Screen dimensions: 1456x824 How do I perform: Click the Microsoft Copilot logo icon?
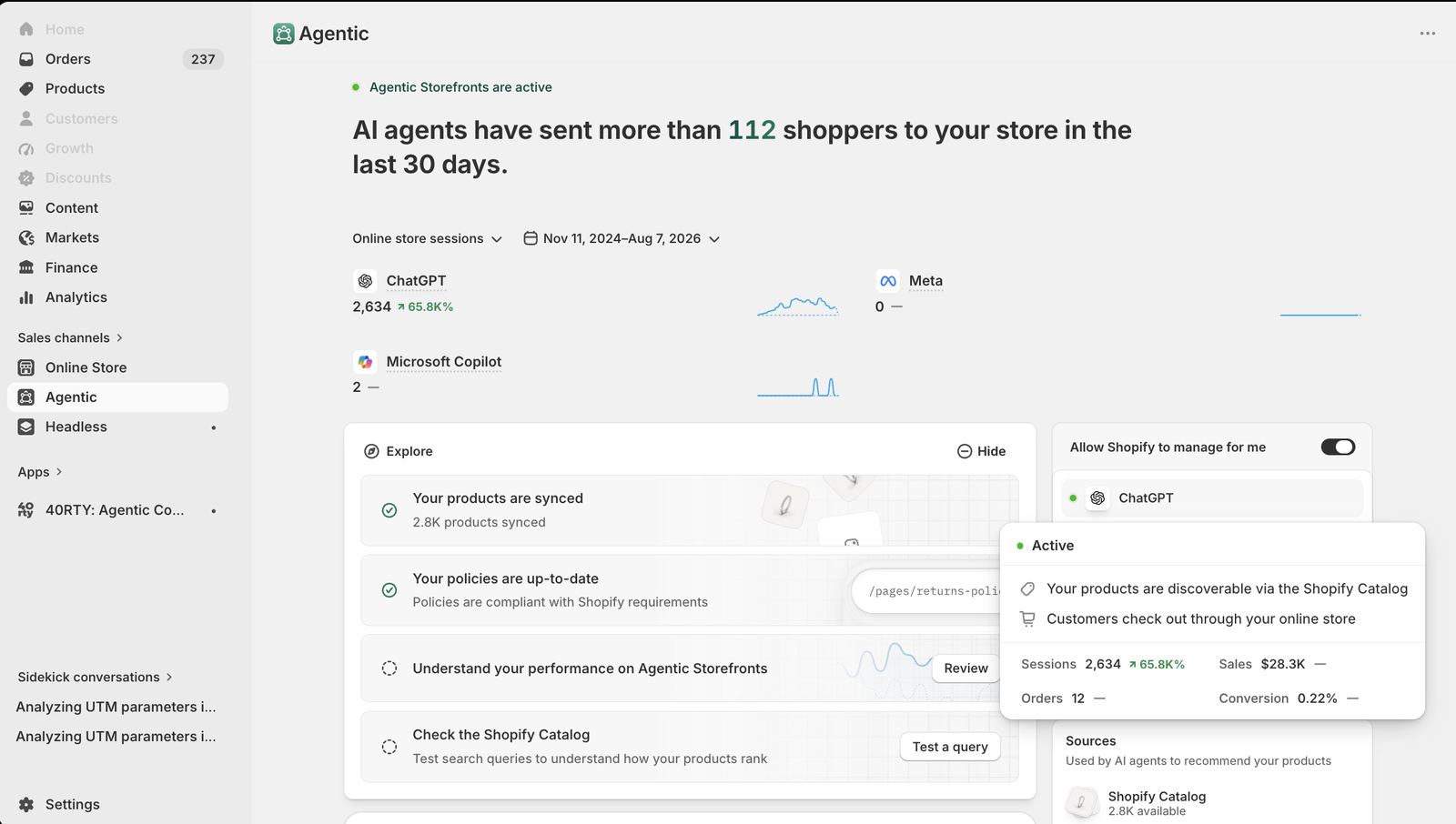tap(365, 362)
